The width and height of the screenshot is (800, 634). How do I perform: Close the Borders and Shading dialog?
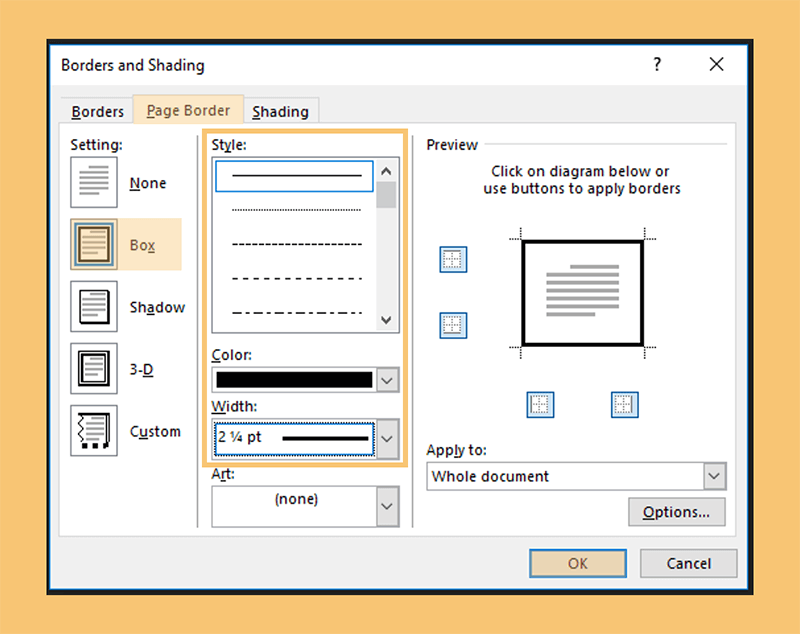[x=716, y=64]
